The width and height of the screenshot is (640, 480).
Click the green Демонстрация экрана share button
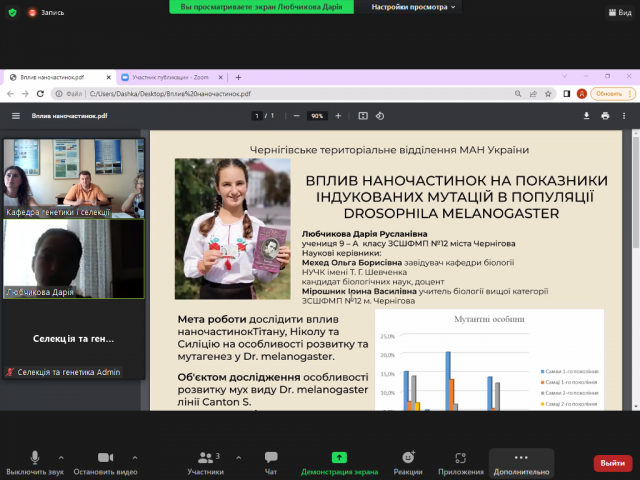339,461
